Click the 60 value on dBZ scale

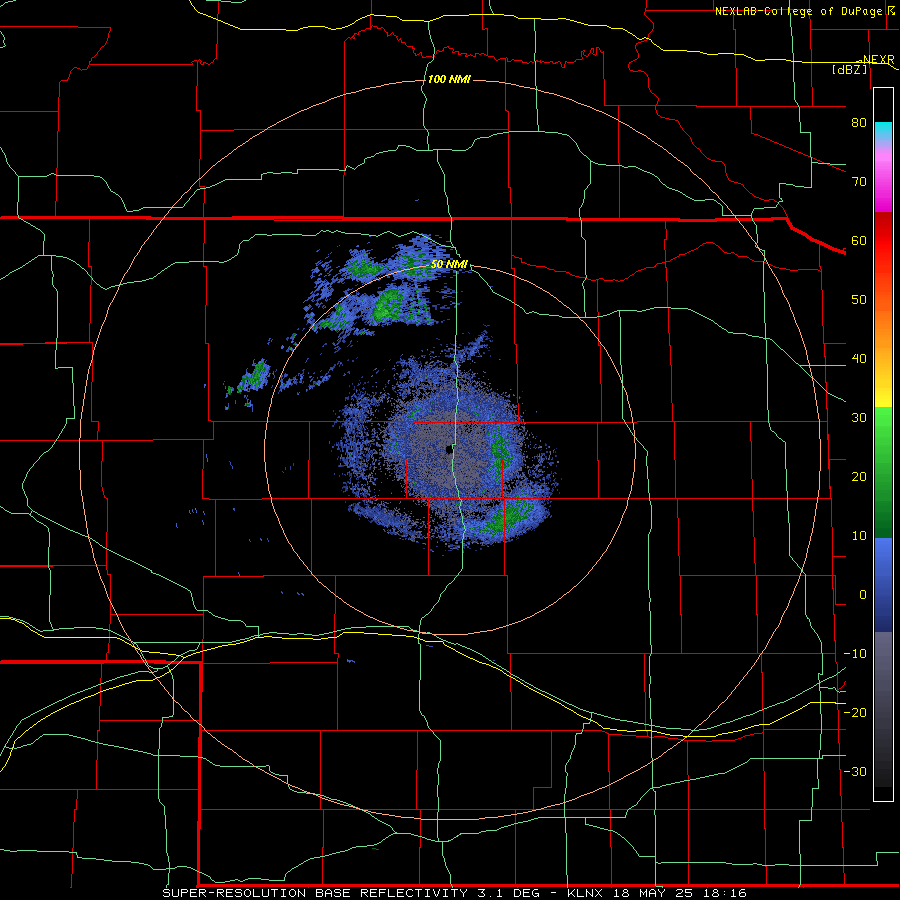pyautogui.click(x=859, y=241)
